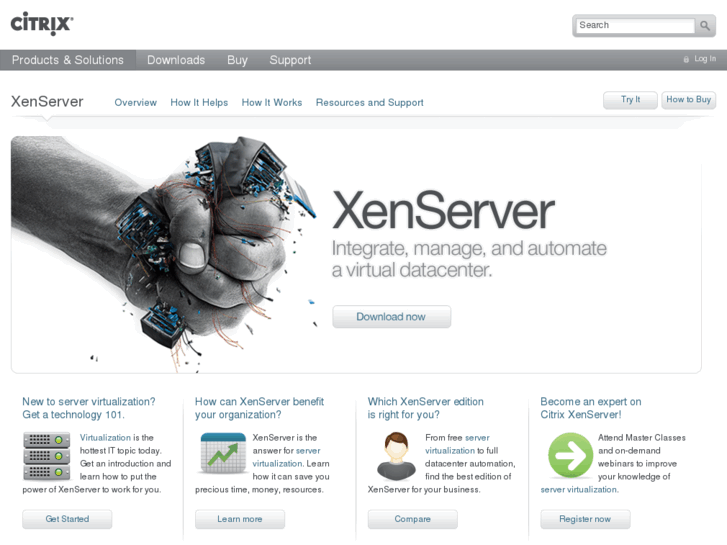
Task: Click 'server virtualization' link in third column
Action: (x=457, y=444)
